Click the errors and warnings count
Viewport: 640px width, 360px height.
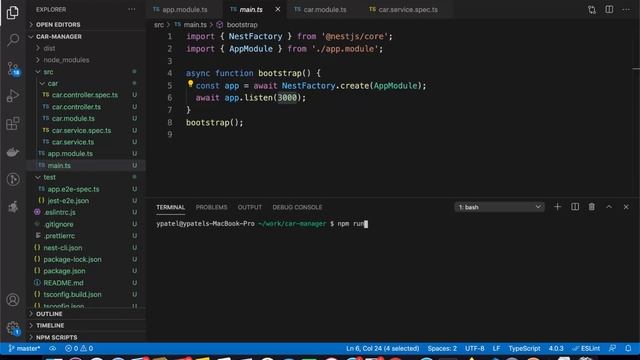tap(79, 349)
